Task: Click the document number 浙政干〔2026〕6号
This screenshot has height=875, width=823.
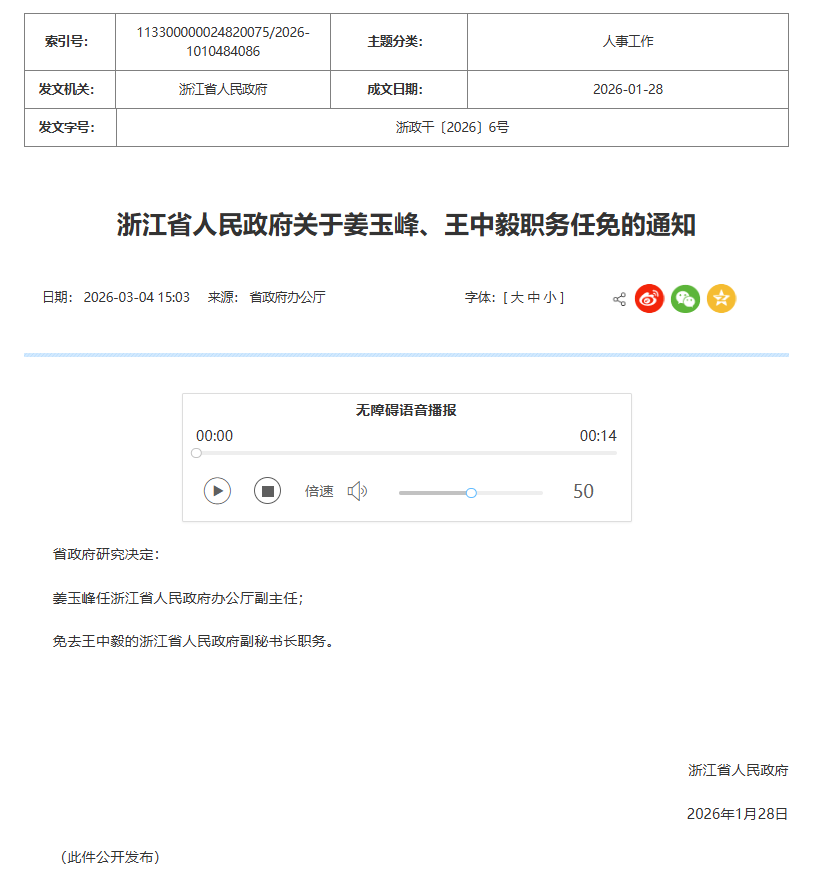Action: [x=452, y=127]
